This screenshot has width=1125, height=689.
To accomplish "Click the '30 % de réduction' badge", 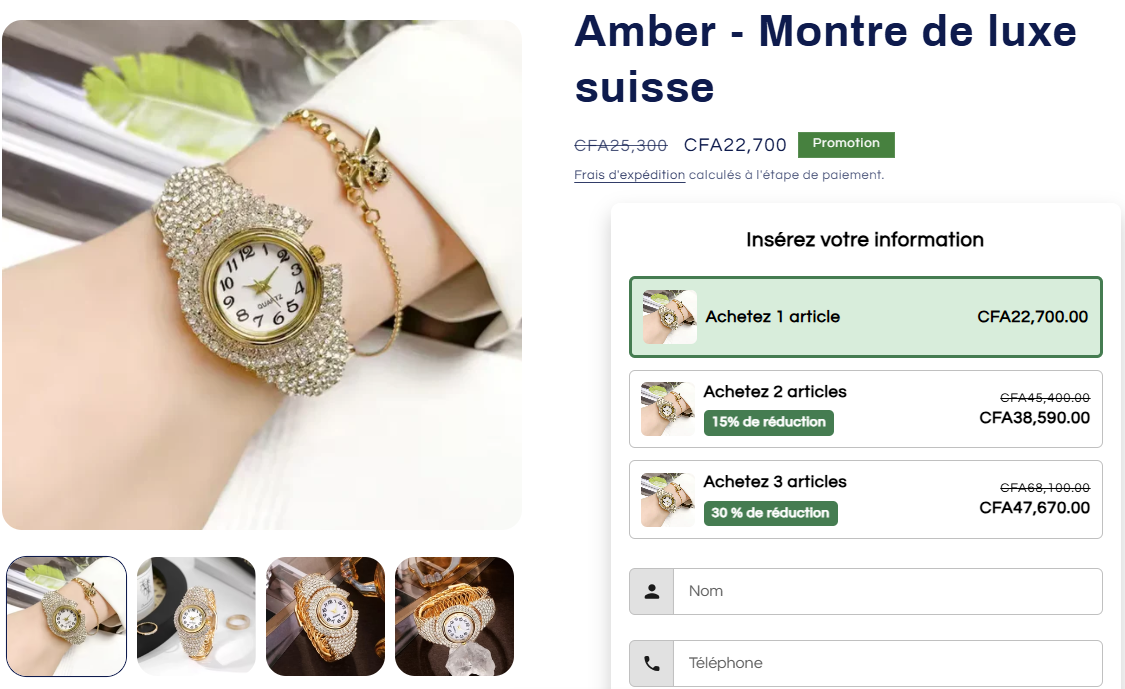I will tap(771, 513).
